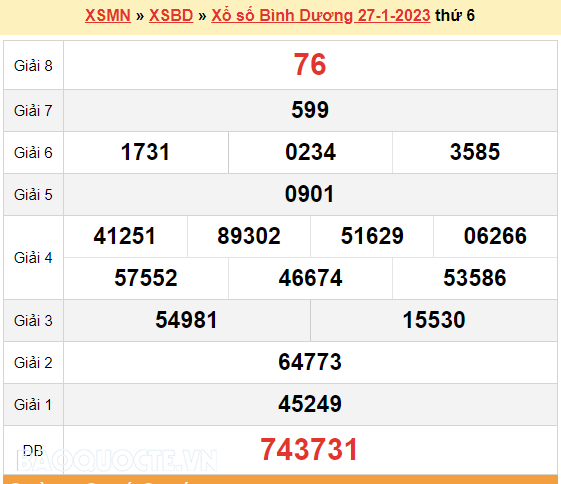Click the Giải 4 number 51629

pyautogui.click(x=372, y=236)
